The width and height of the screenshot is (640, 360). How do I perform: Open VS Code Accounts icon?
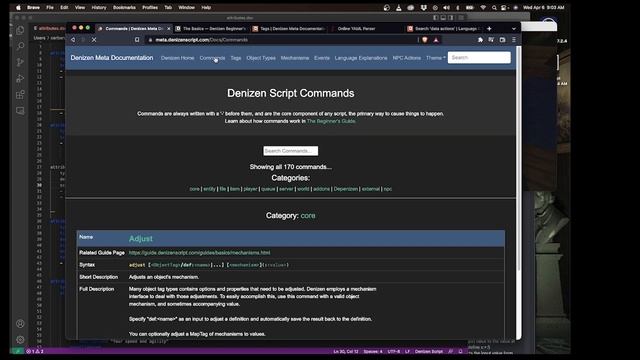tap(20, 324)
